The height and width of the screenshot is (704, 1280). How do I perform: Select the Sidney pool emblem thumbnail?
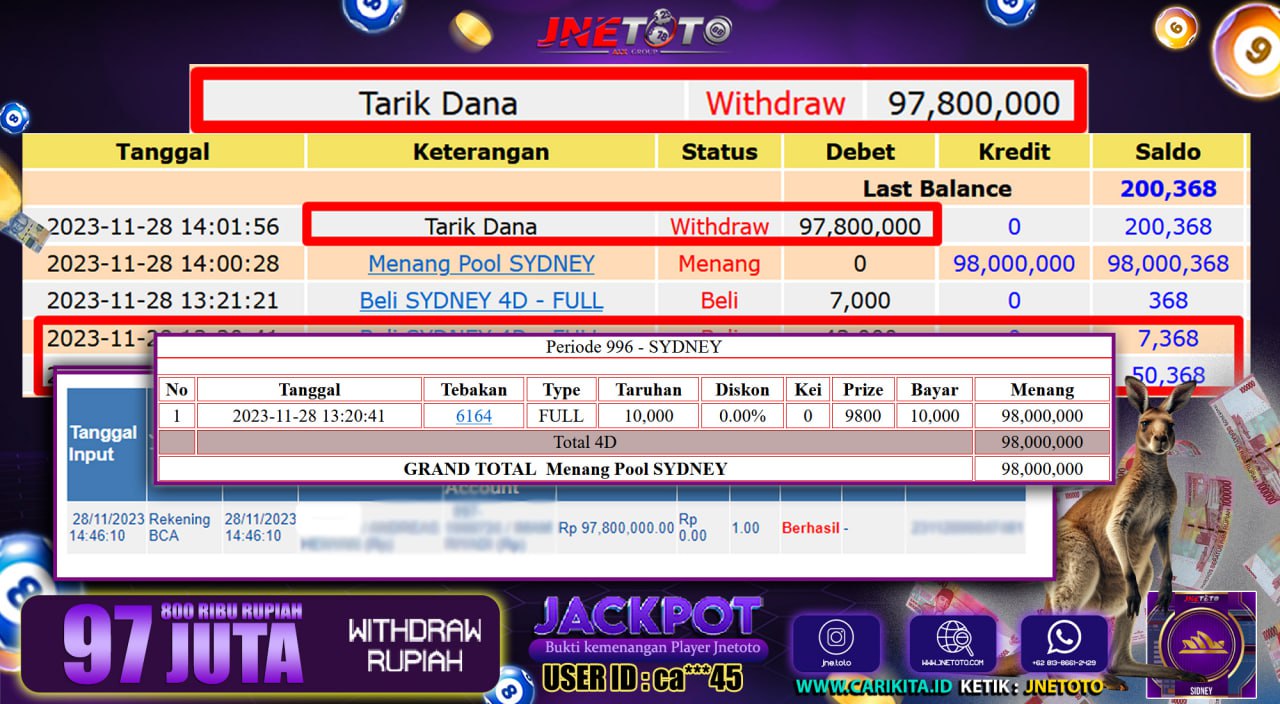[1200, 645]
